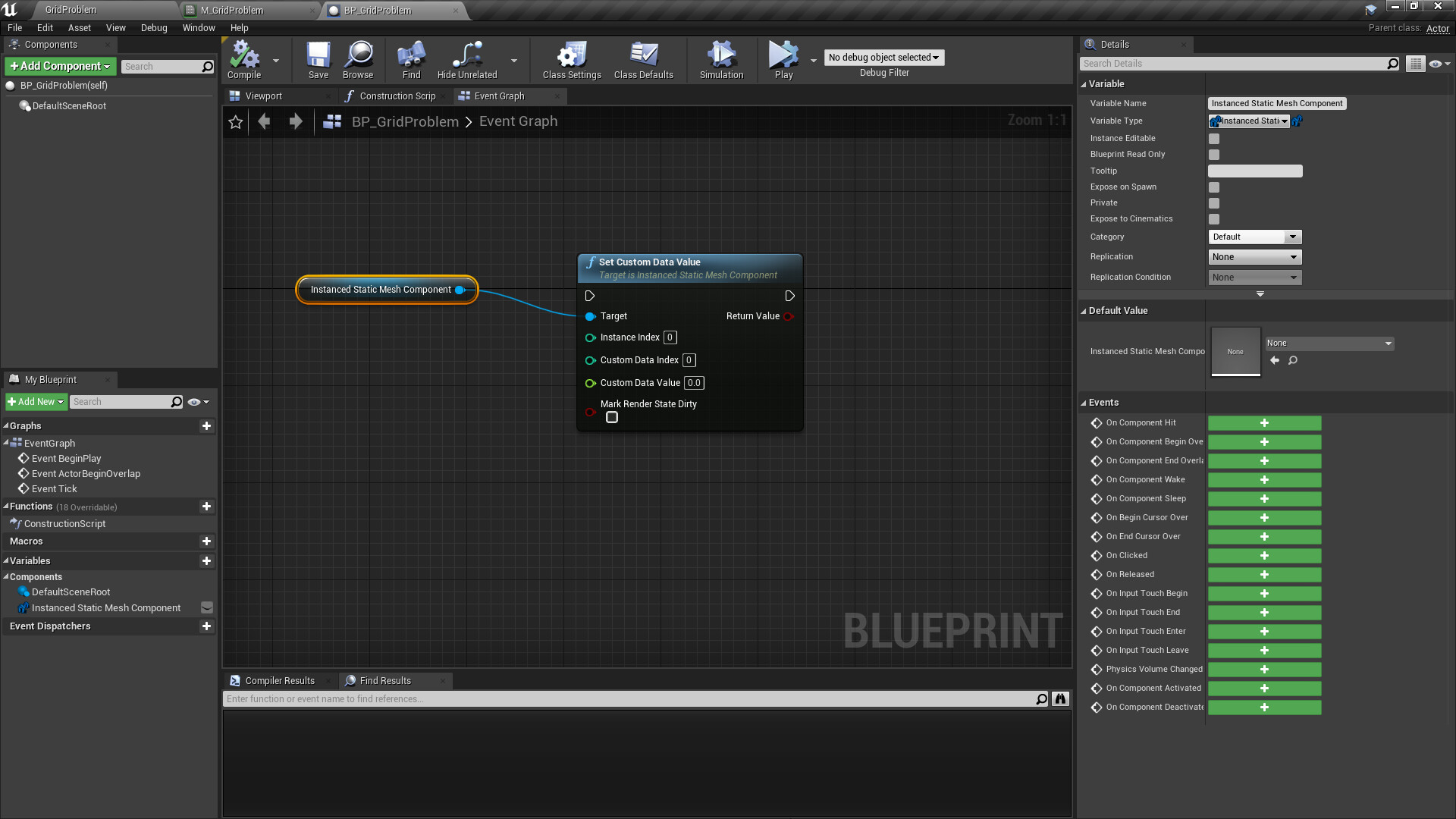Click the Add Component button
The image size is (1456, 819).
pyautogui.click(x=60, y=67)
